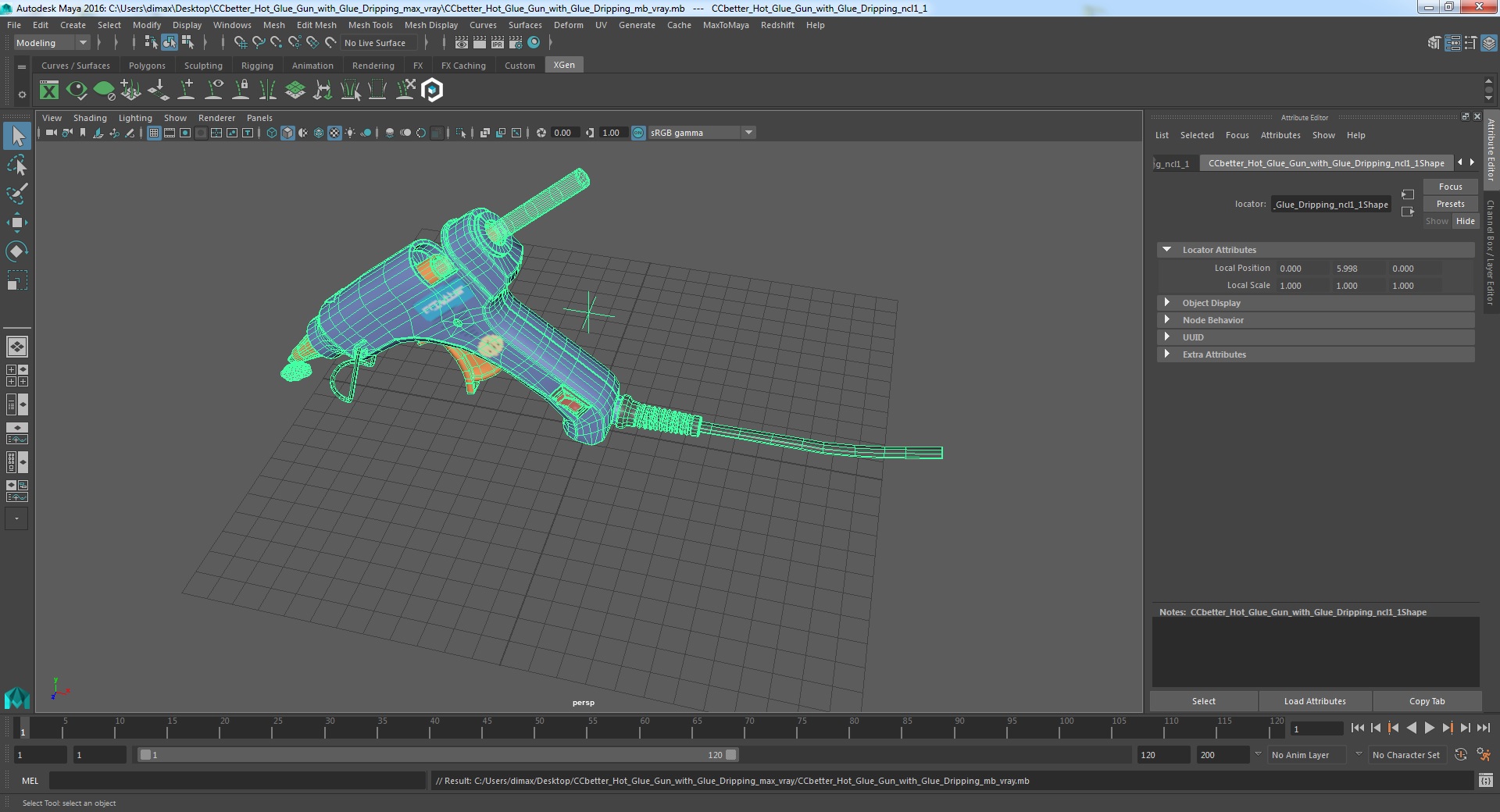Toggle color management ON button

638,133
